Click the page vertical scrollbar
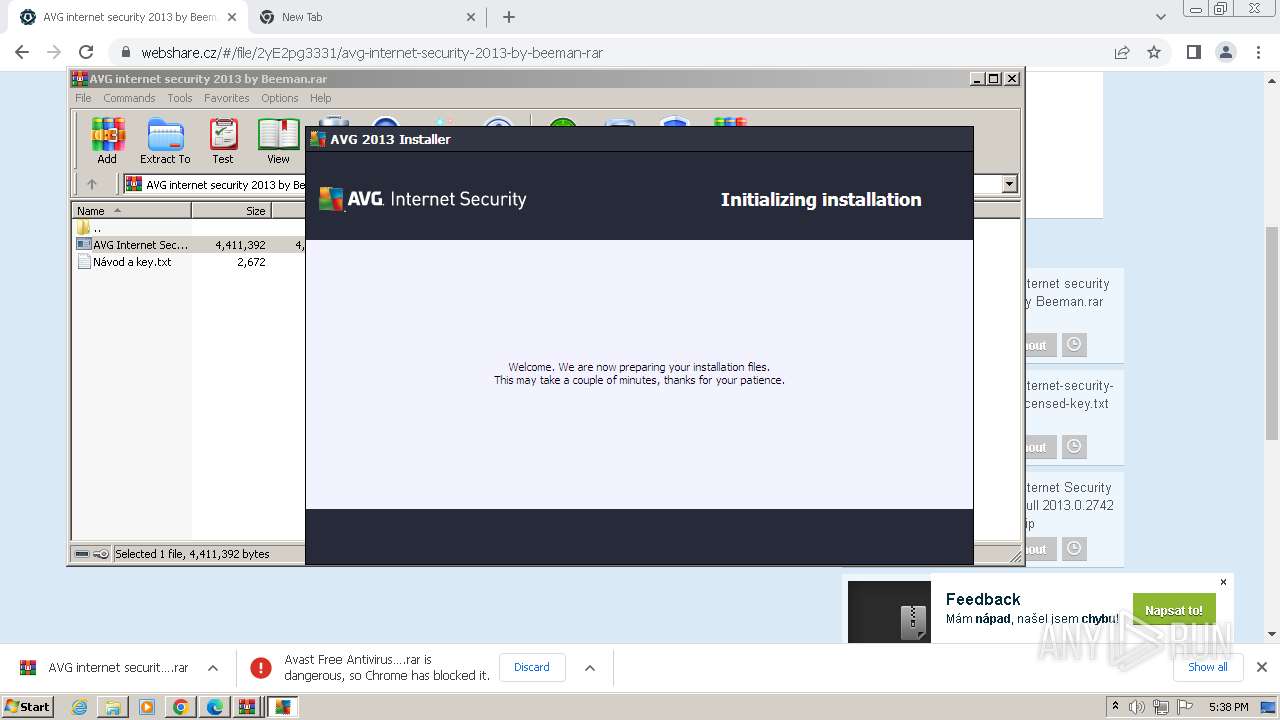The image size is (1280, 720). click(1272, 334)
